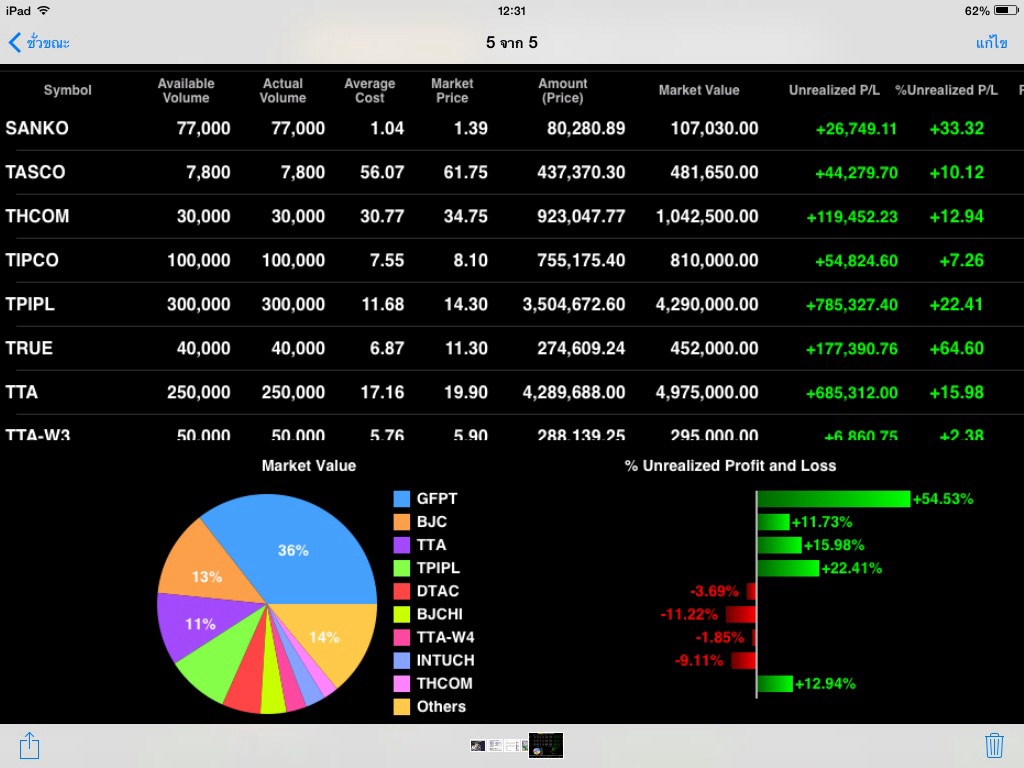Viewport: 1024px width, 768px height.
Task: Select the THCOM symbol in table
Action: [x=37, y=216]
